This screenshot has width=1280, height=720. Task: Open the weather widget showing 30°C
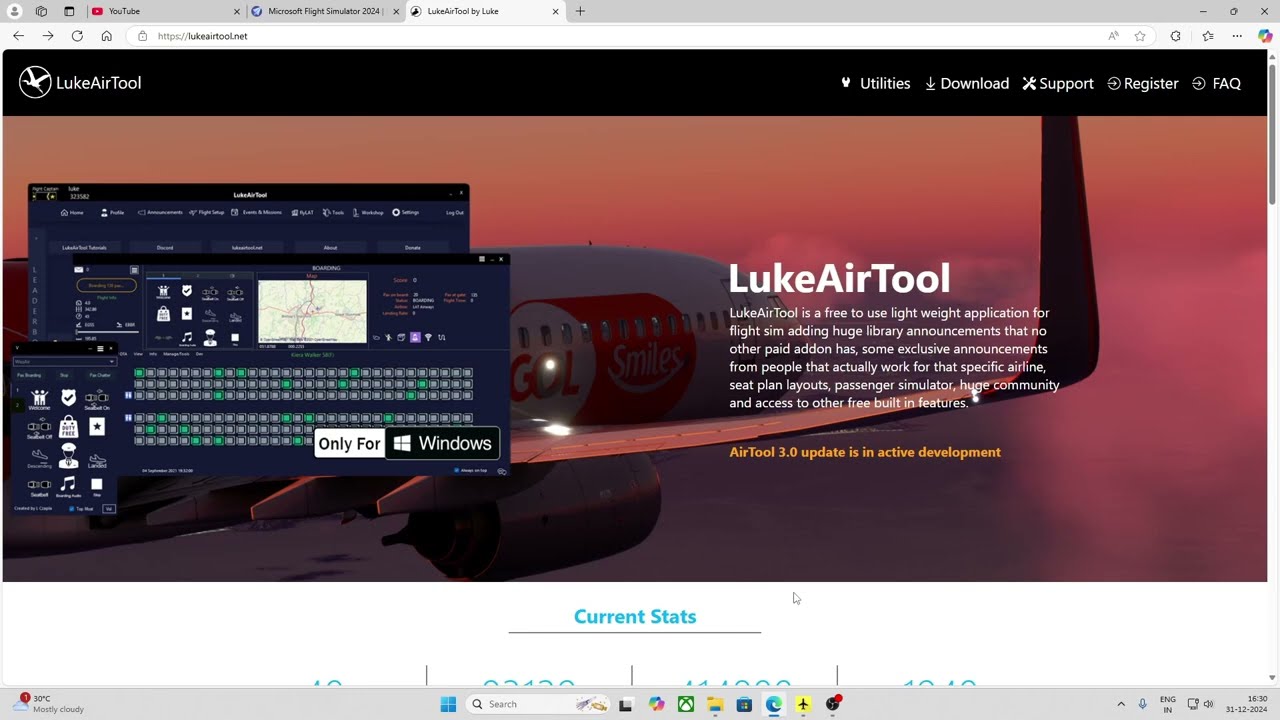pyautogui.click(x=48, y=704)
